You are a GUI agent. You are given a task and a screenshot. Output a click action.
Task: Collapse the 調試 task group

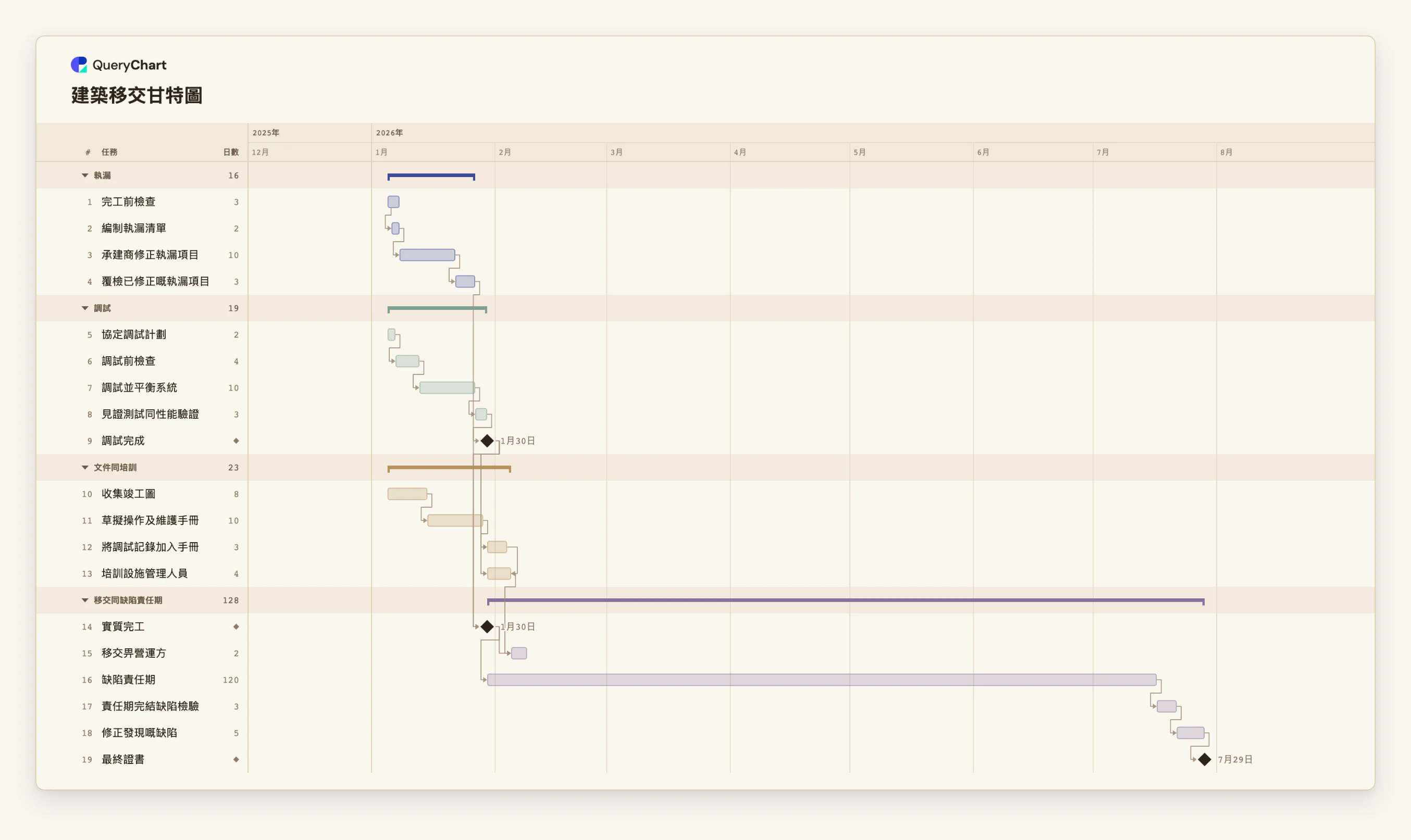click(x=85, y=308)
